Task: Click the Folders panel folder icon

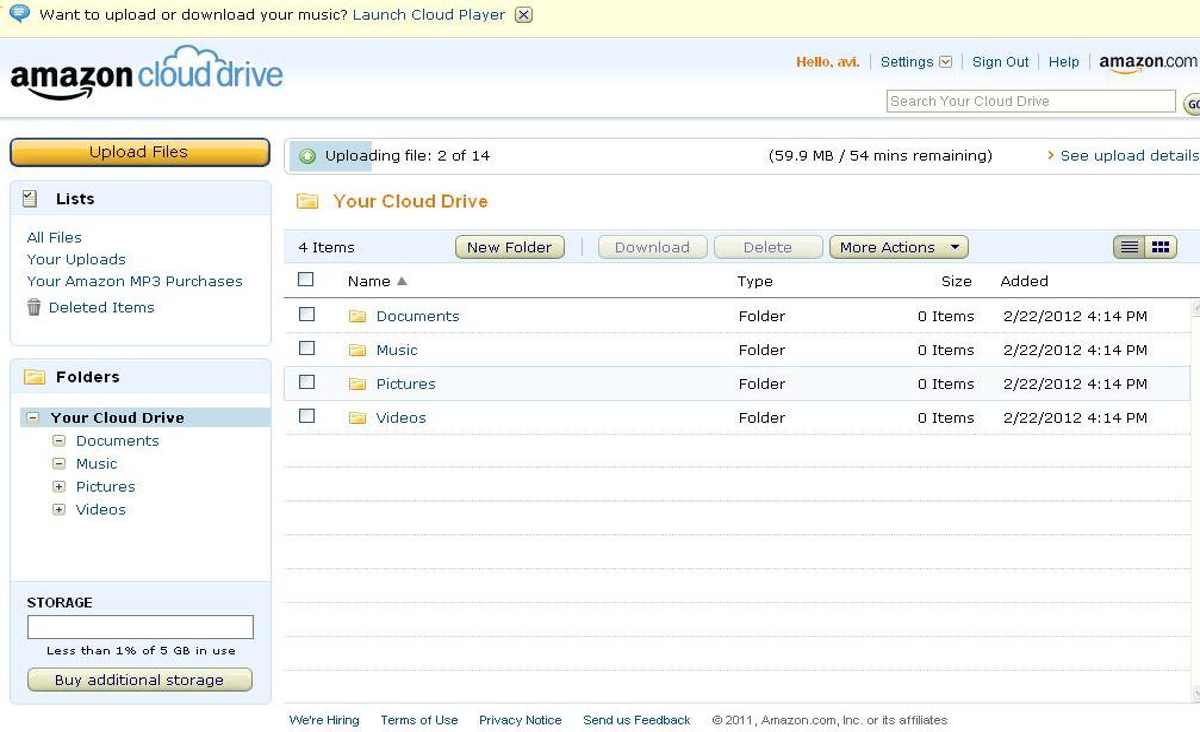Action: pos(35,377)
